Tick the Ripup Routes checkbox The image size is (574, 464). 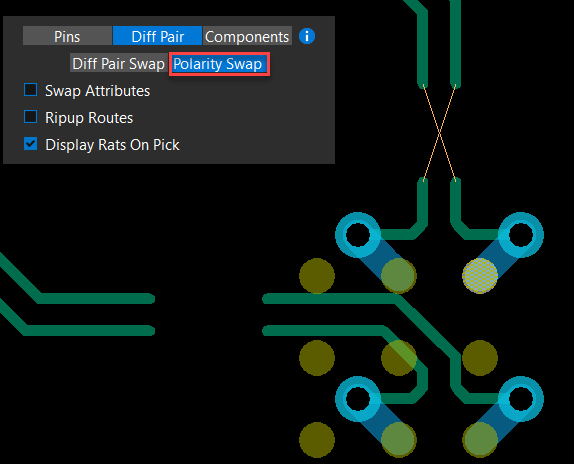[x=30, y=117]
